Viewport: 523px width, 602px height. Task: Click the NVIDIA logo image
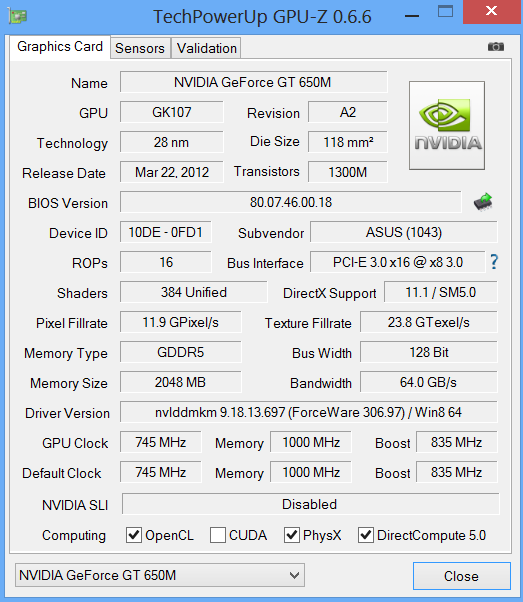click(x=447, y=125)
